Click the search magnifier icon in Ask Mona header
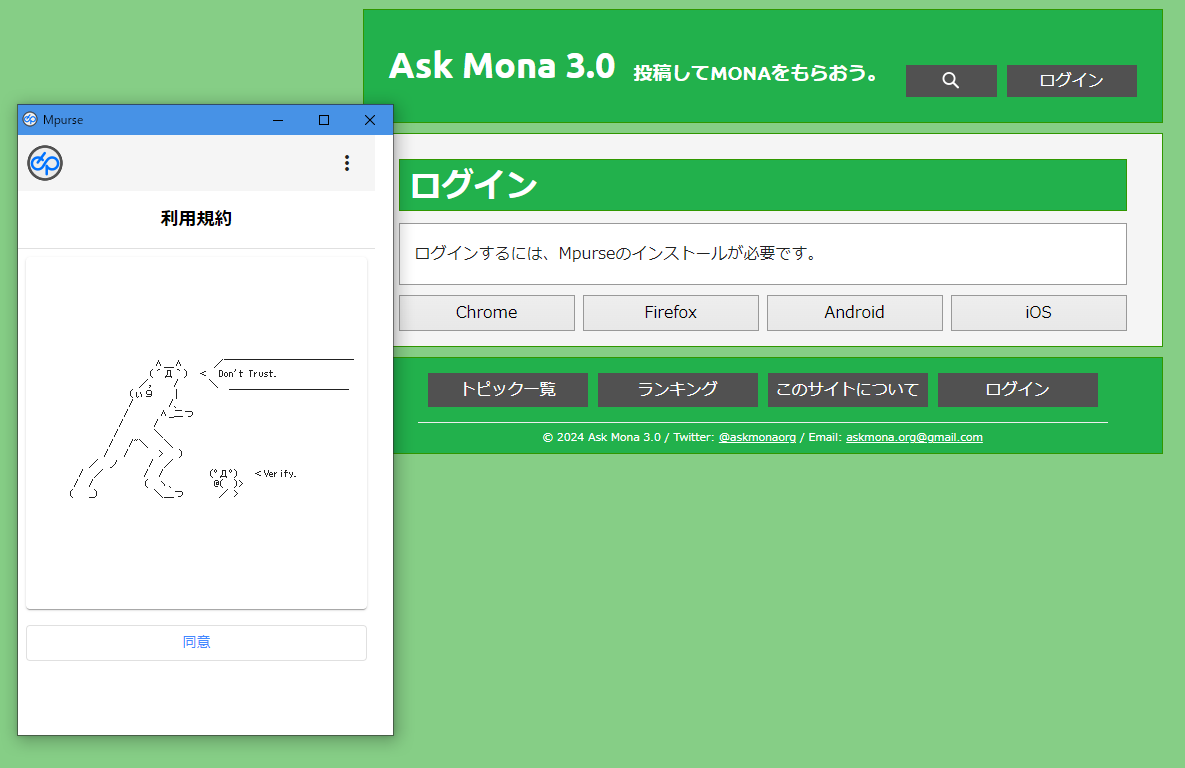1185x768 pixels. coord(951,81)
